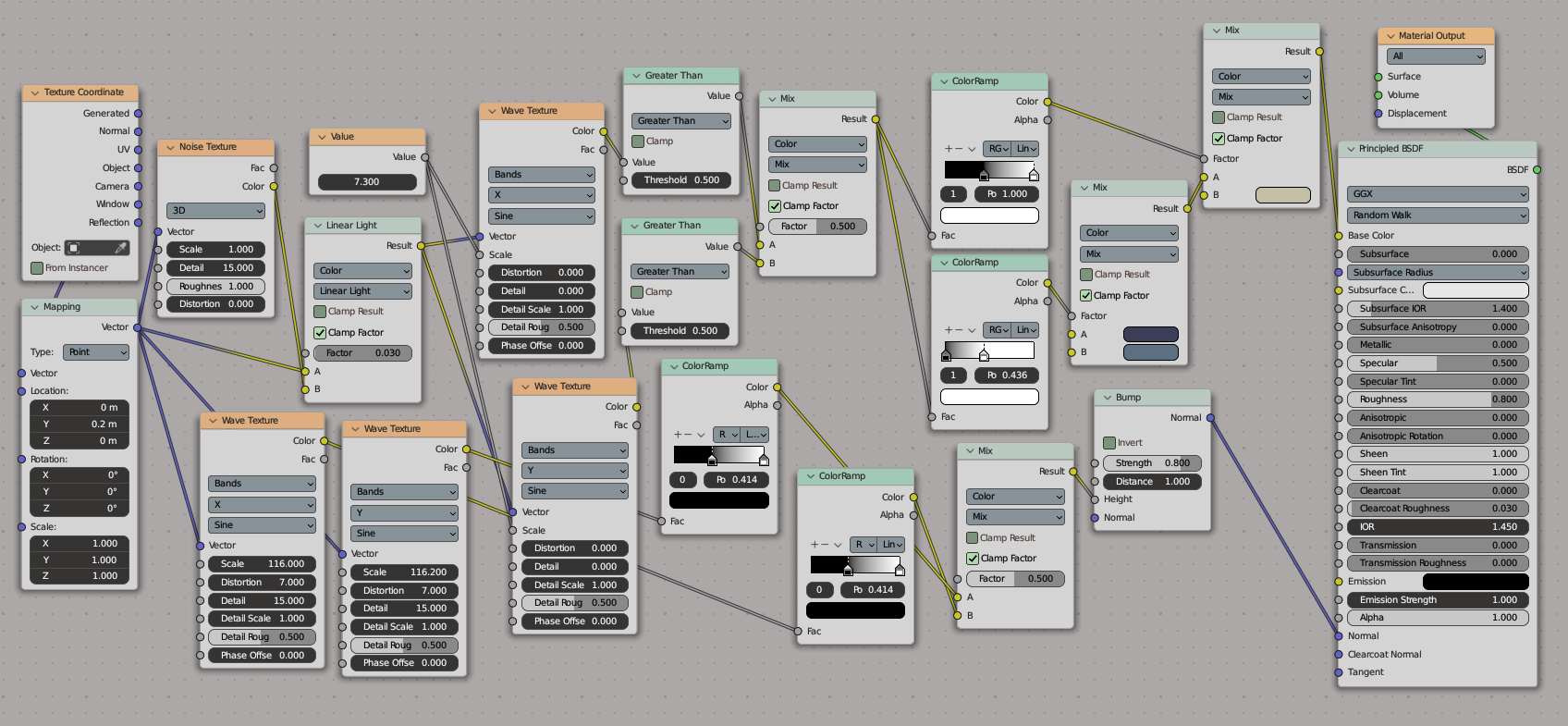Click the Bump node's Normal output socket
1568x726 pixels.
(1210, 417)
